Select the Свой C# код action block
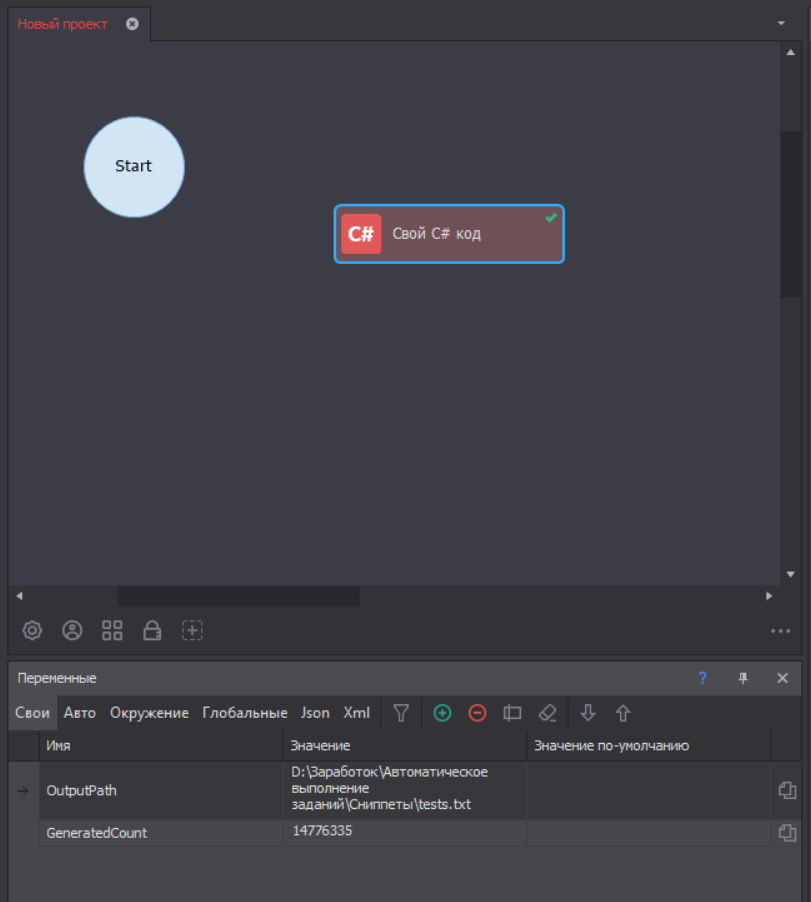The image size is (811, 902). (x=449, y=234)
